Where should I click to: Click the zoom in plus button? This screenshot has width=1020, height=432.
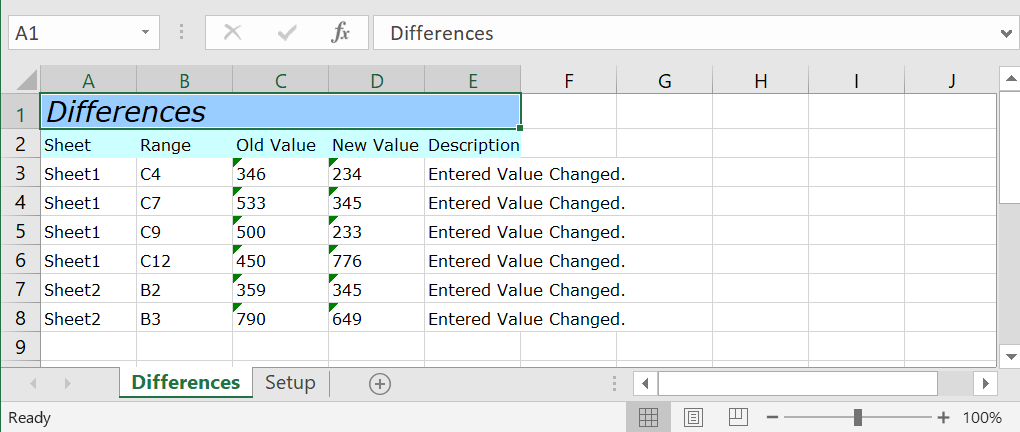point(943,417)
